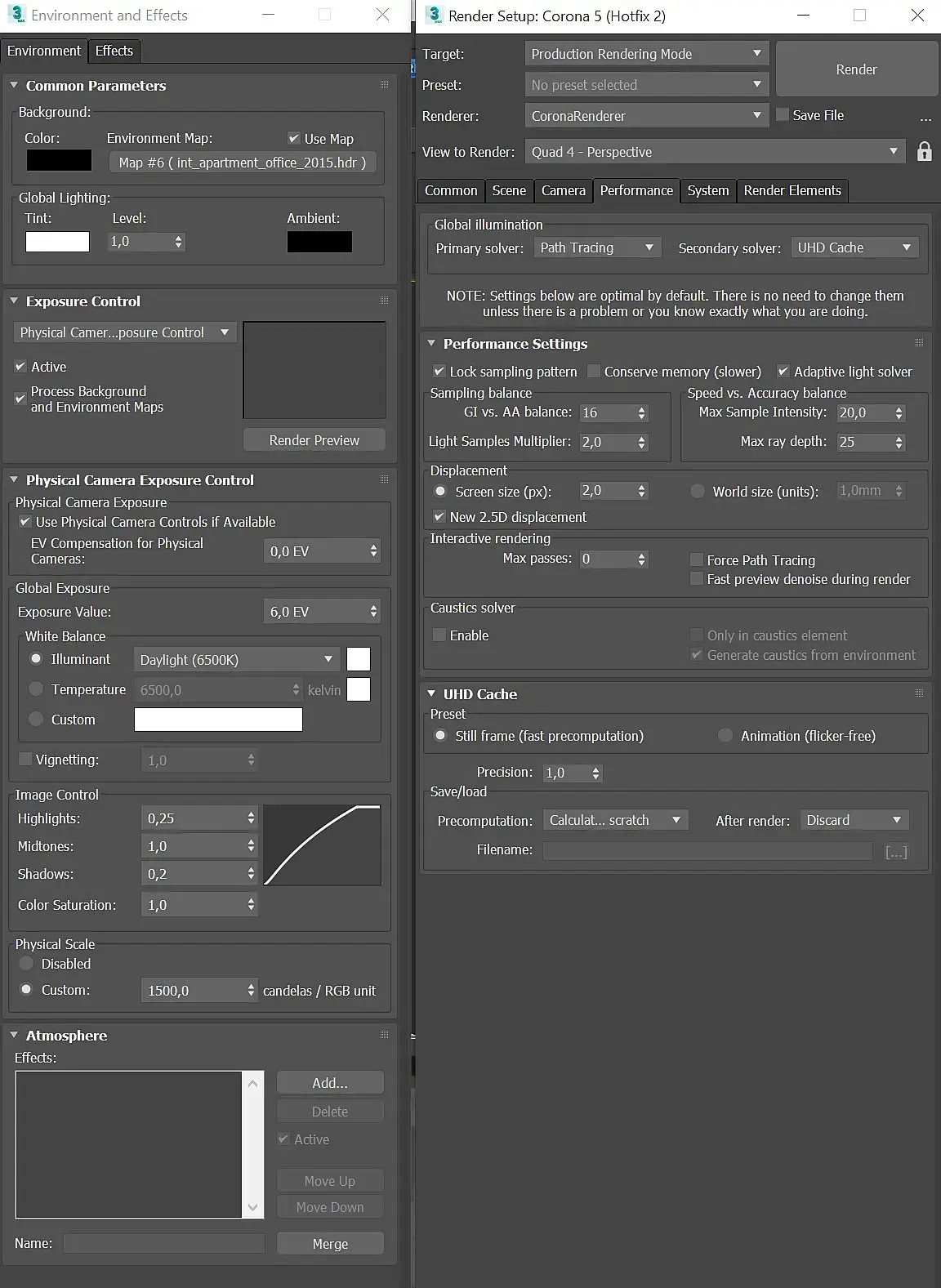Switch to the Scene tab

pyautogui.click(x=509, y=190)
